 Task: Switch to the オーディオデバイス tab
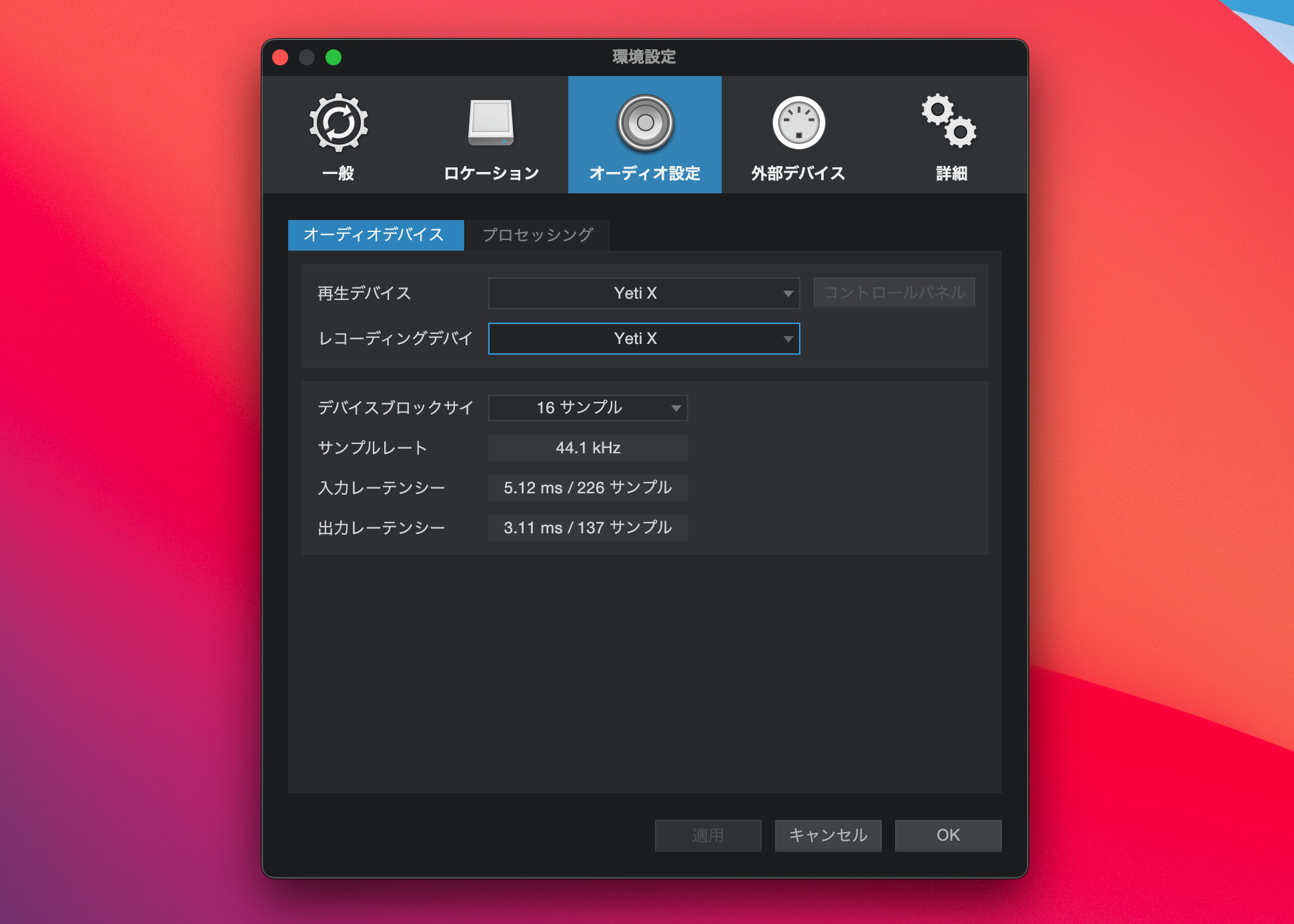click(376, 235)
